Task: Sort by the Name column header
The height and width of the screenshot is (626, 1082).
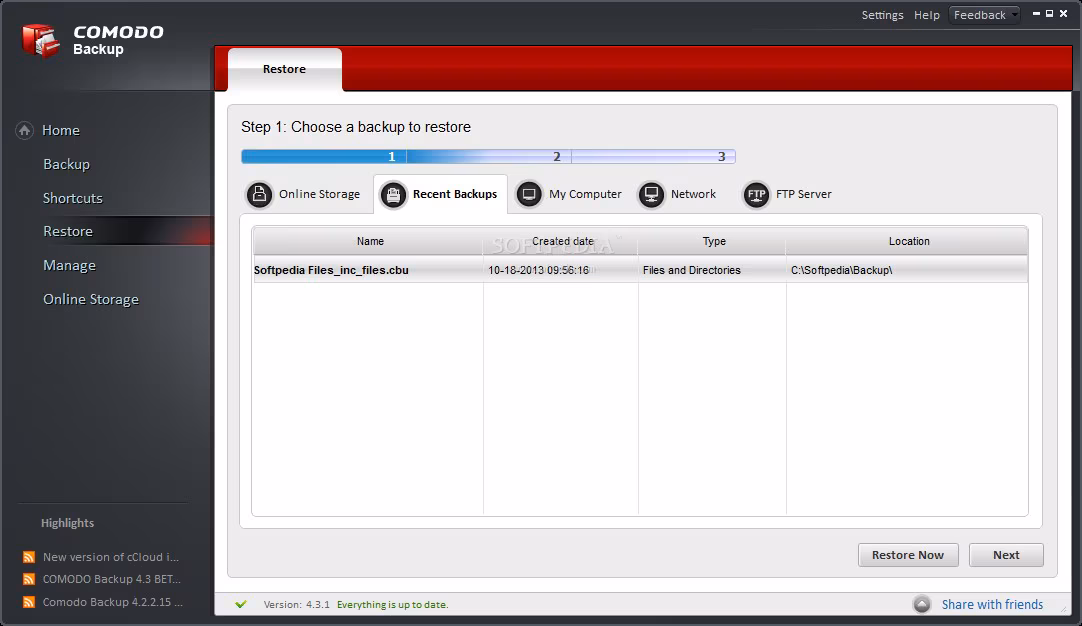Action: point(368,242)
